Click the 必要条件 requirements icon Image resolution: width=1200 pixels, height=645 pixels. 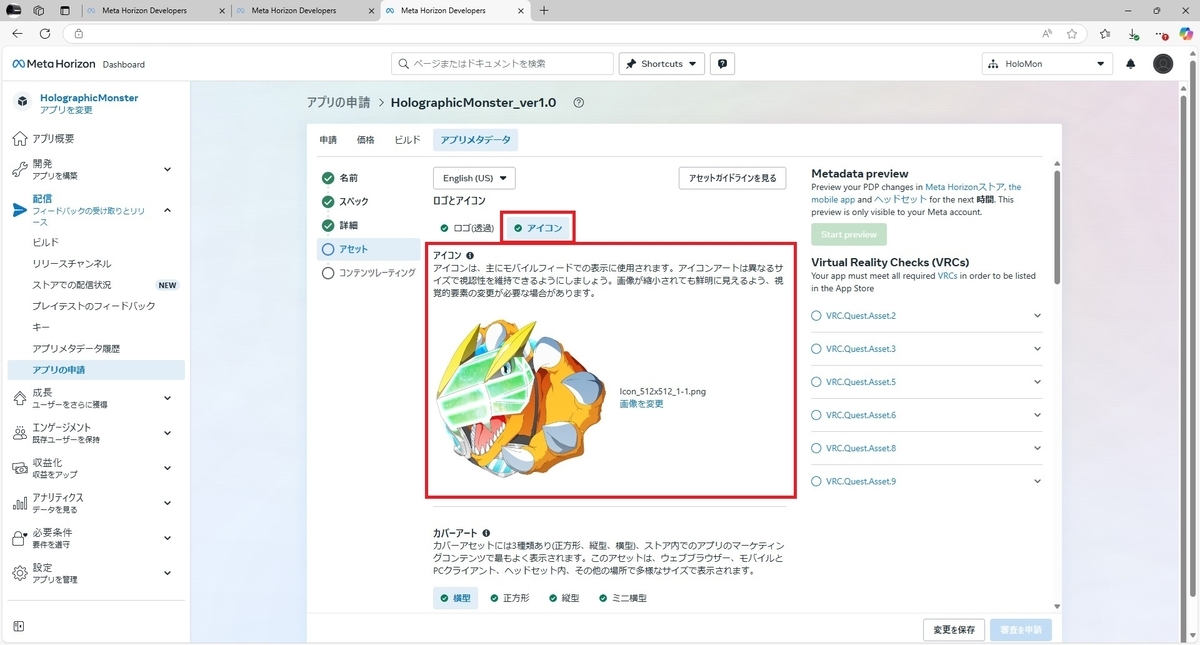(x=20, y=538)
